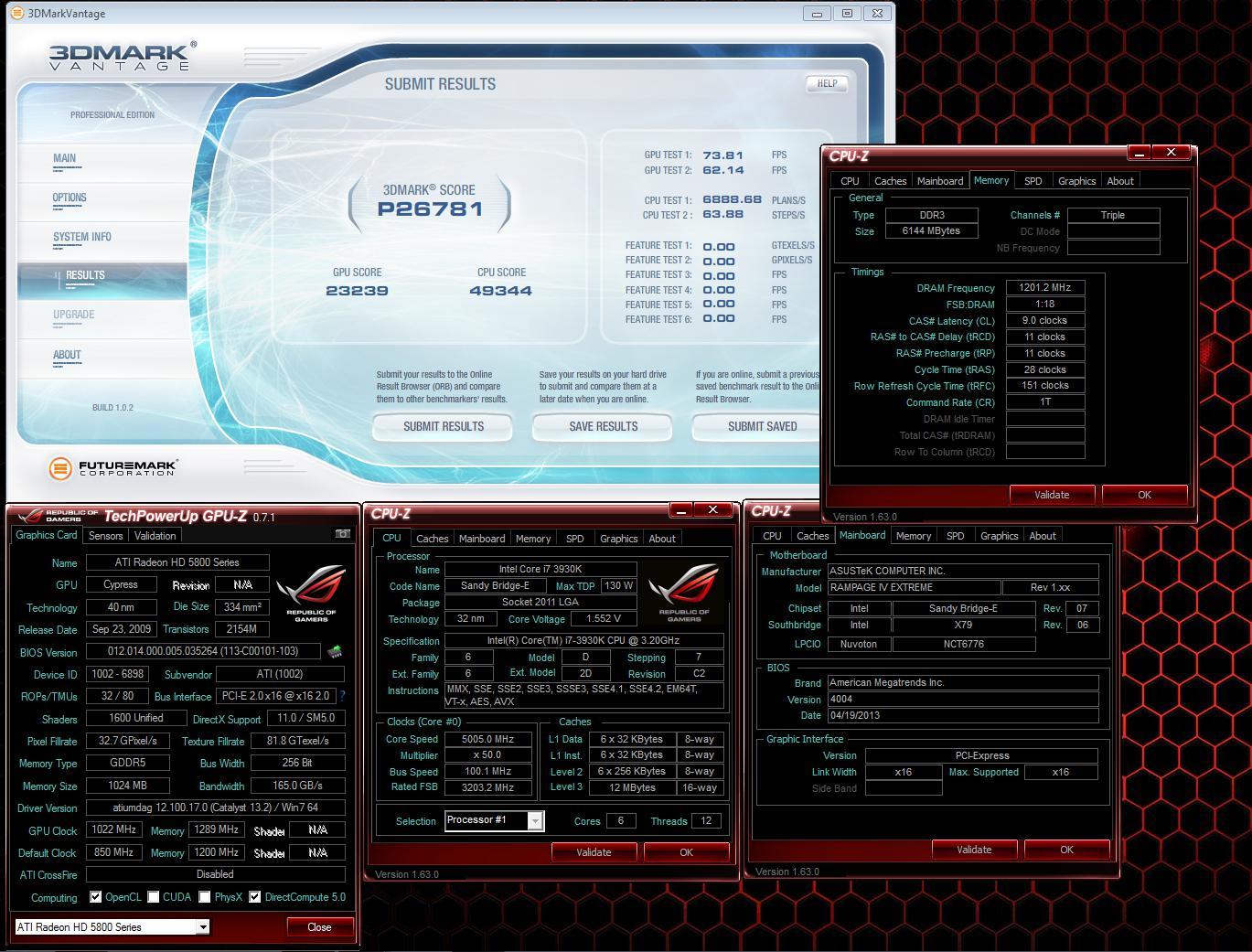
Task: Click the CPU-Z Core Speed value field
Action: [x=488, y=739]
